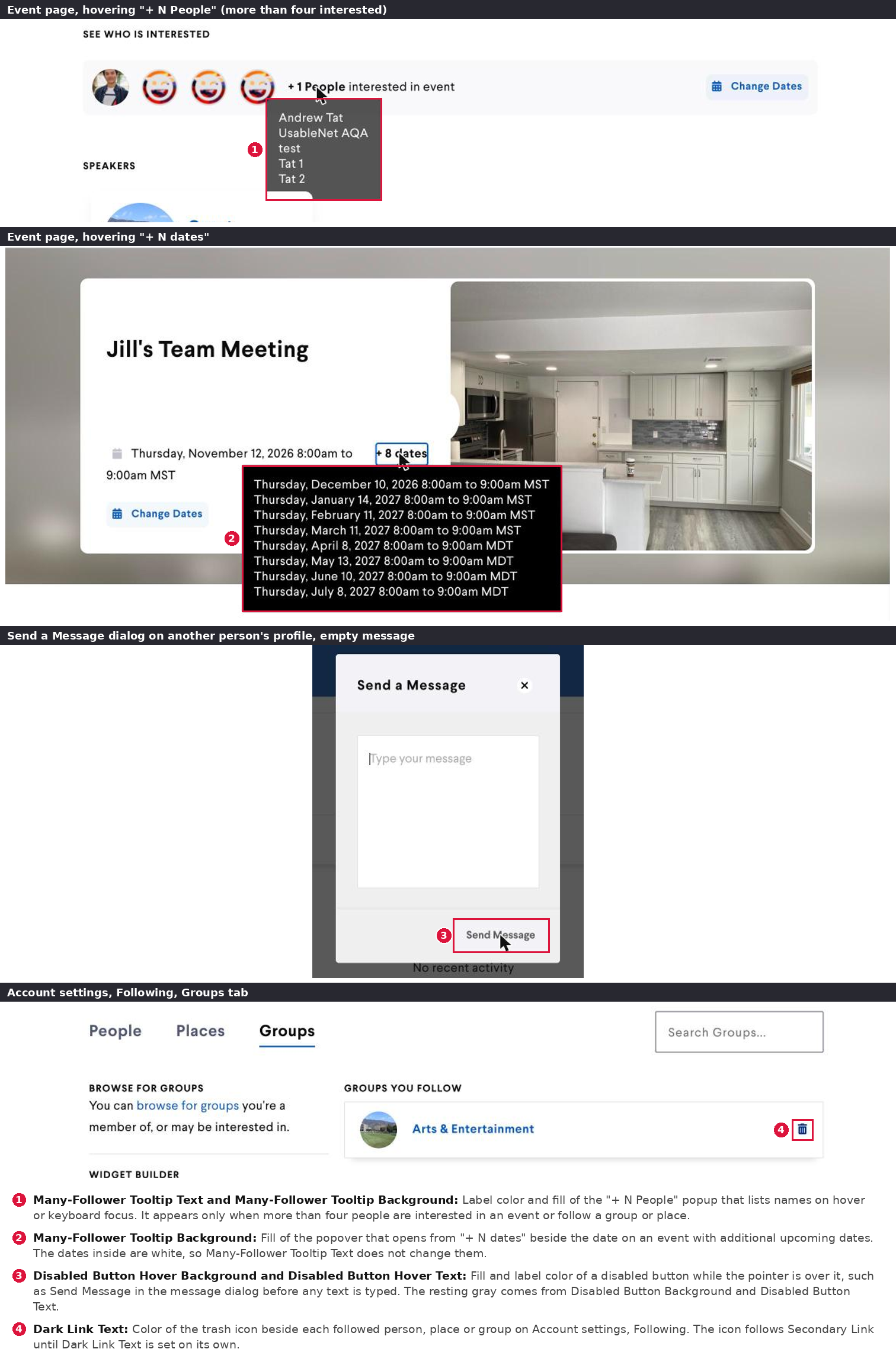Click "Thursday, December 10, 2026" date row
This screenshot has width=896, height=1365.
401,484
